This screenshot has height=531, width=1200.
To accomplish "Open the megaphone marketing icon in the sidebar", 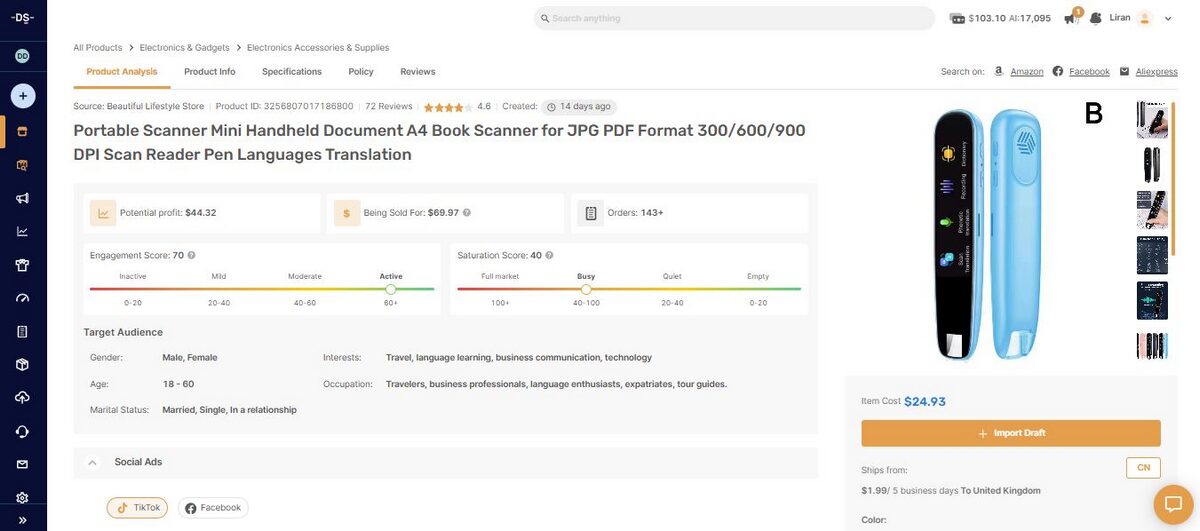I will click(22, 198).
